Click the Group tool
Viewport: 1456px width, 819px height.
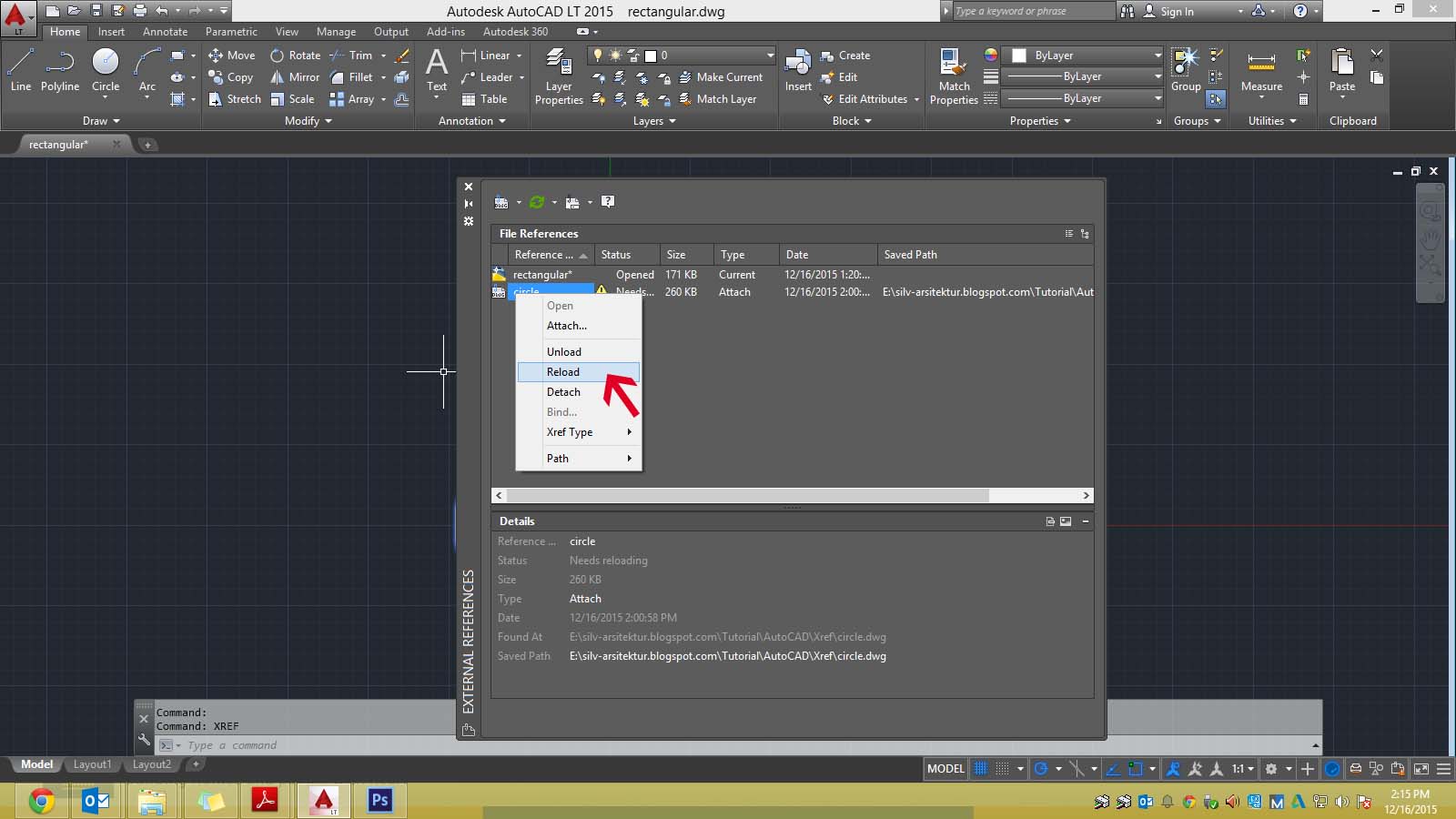click(1186, 71)
